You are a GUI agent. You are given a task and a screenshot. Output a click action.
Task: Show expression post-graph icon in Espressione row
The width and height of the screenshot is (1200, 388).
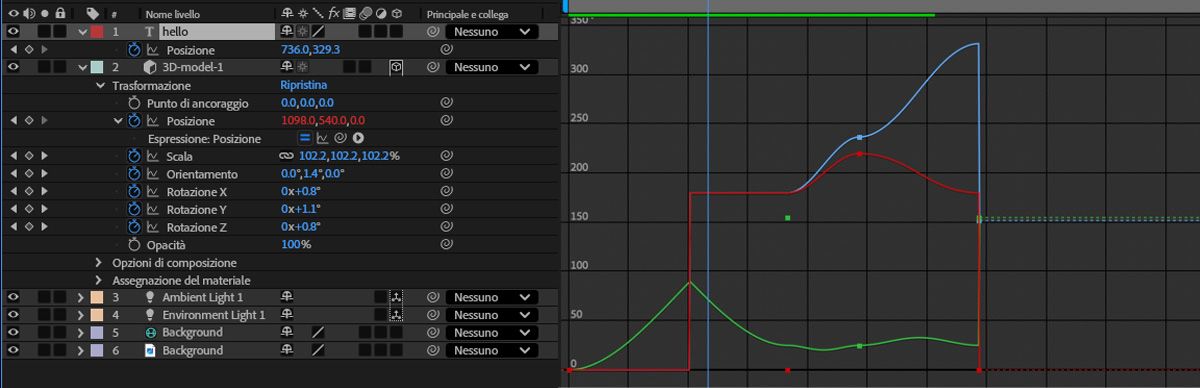click(323, 138)
